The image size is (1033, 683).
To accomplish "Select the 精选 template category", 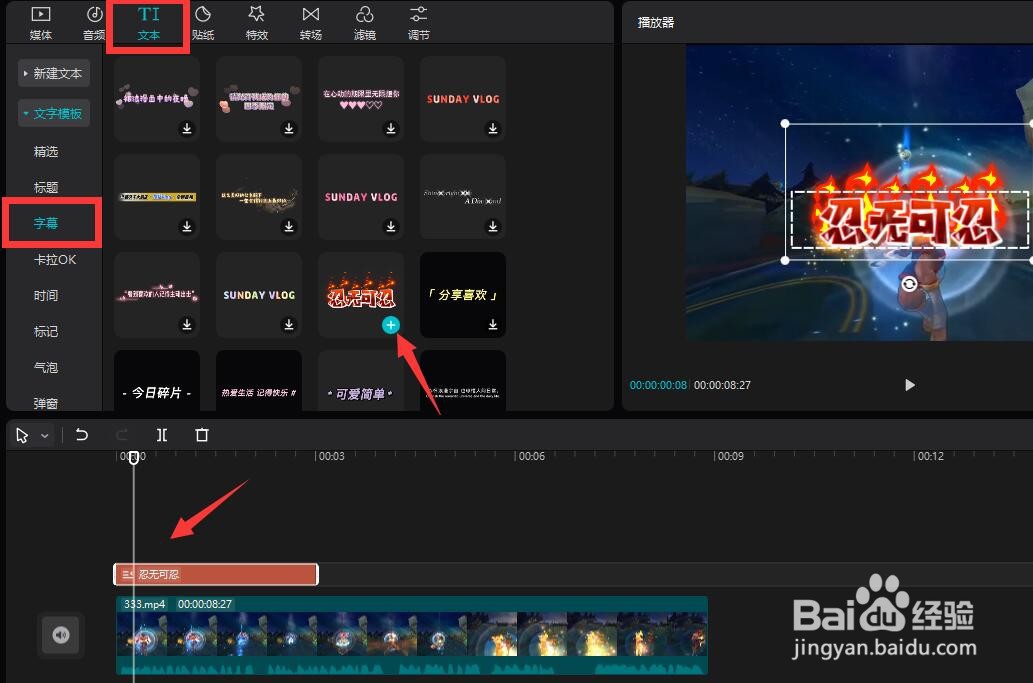I will click(x=46, y=151).
